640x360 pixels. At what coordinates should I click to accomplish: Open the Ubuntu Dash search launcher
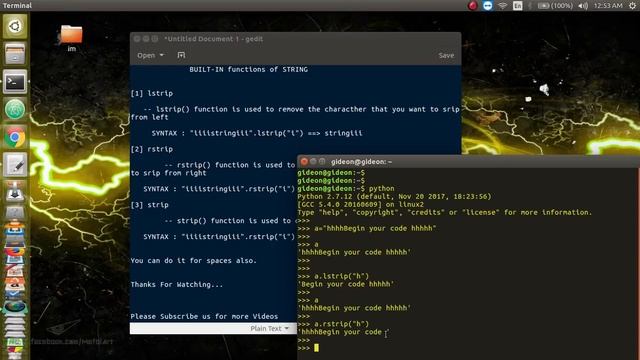tap(15, 27)
